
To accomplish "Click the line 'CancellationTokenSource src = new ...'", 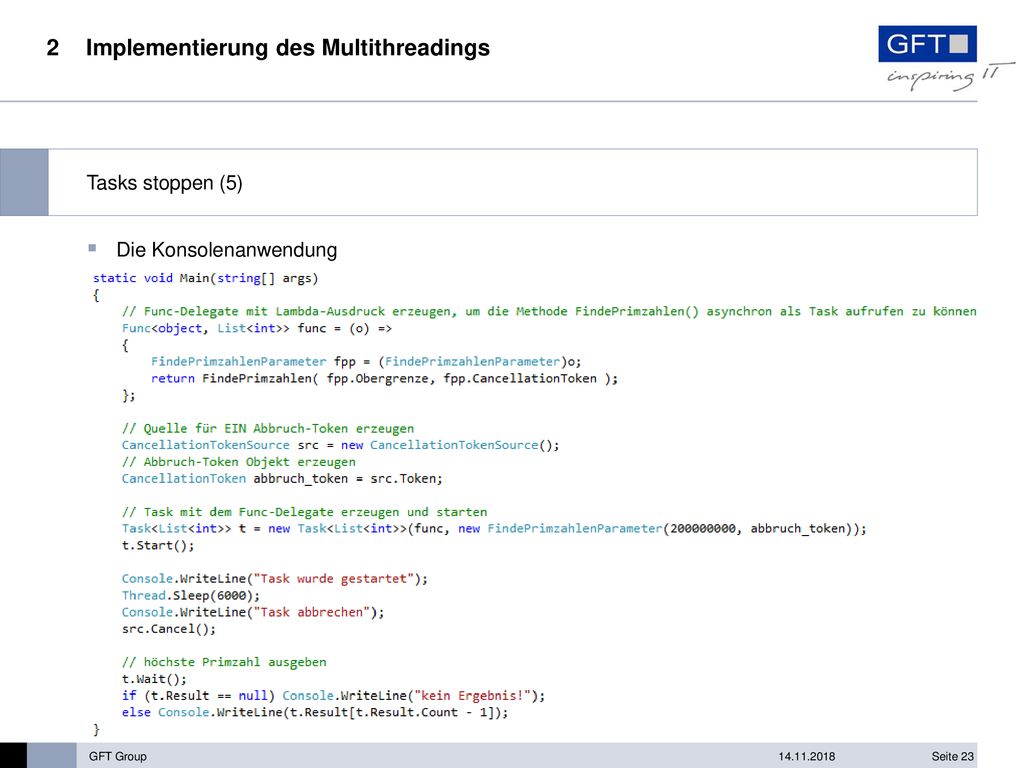I will (x=340, y=445).
